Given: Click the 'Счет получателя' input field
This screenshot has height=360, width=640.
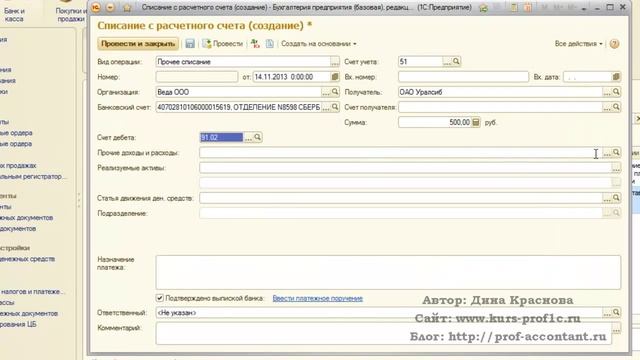Looking at the screenshot, I should click(x=500, y=107).
